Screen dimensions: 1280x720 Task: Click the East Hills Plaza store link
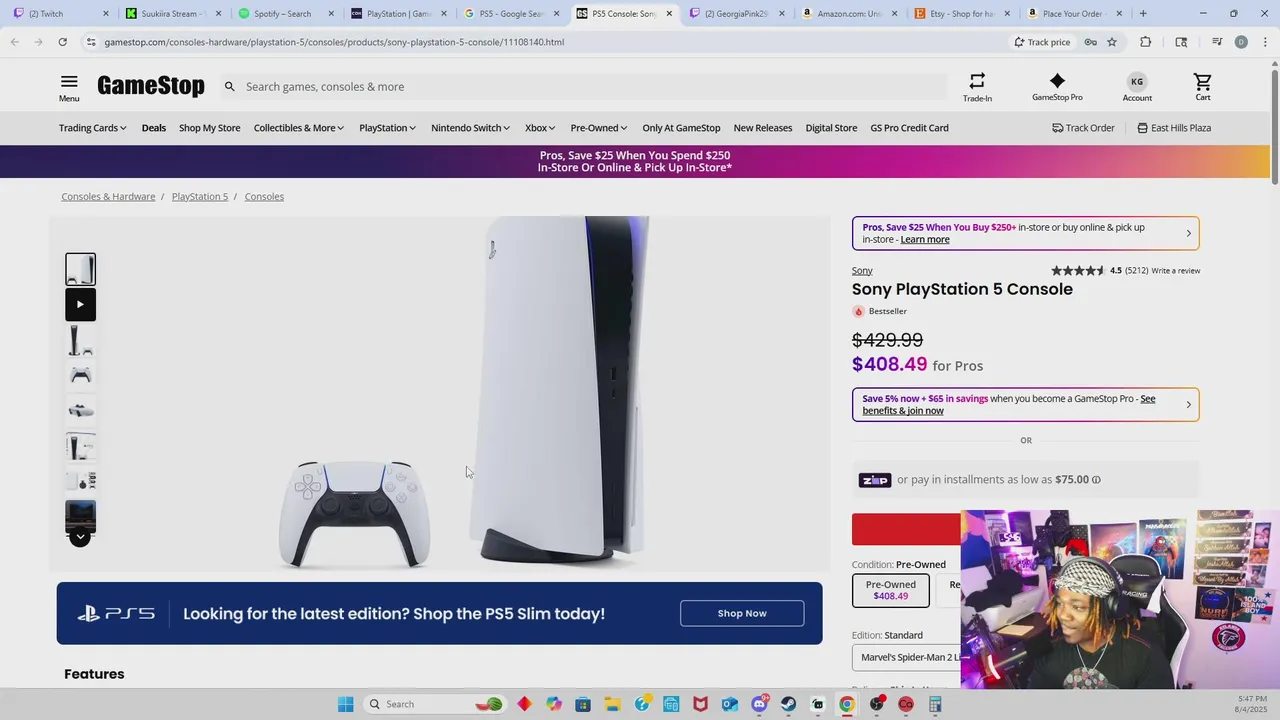[x=1174, y=128]
